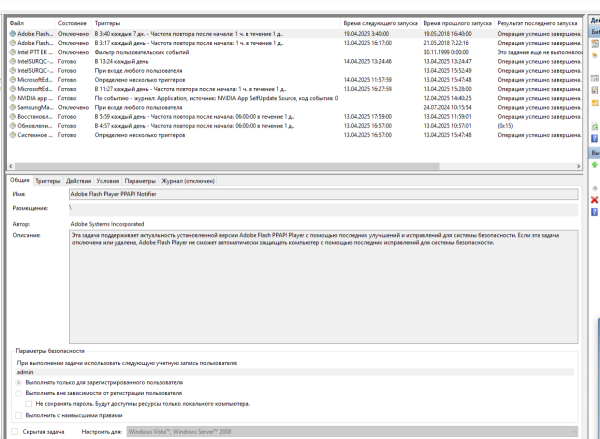
Task: Select 'Выполнять вне зависимости от регистрации' radio
Action: tap(18, 393)
